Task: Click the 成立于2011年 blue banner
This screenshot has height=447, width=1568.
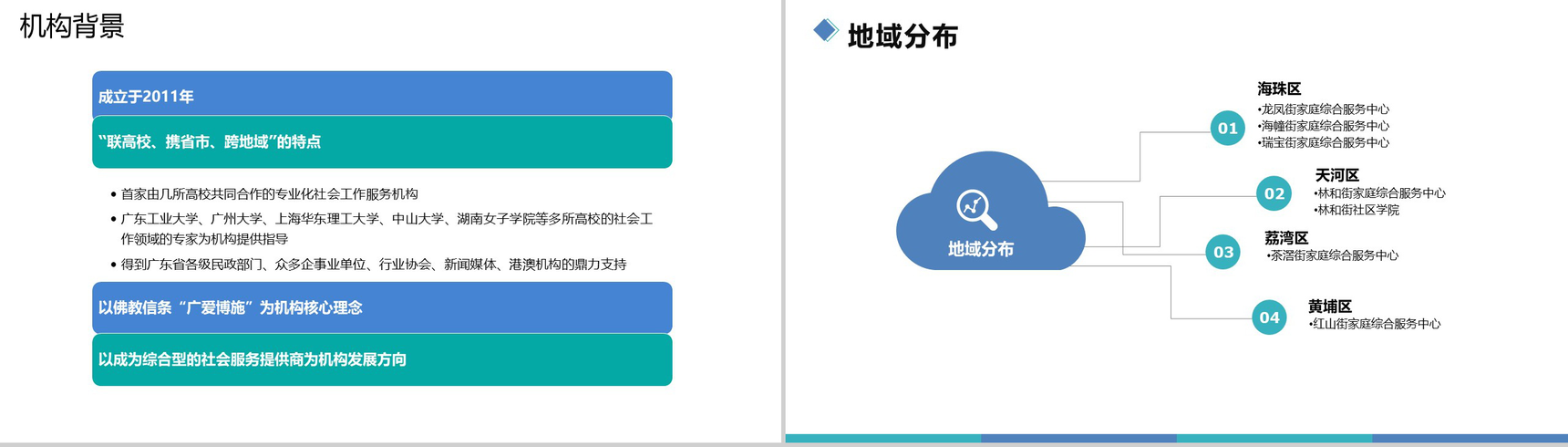Action: pyautogui.click(x=382, y=95)
